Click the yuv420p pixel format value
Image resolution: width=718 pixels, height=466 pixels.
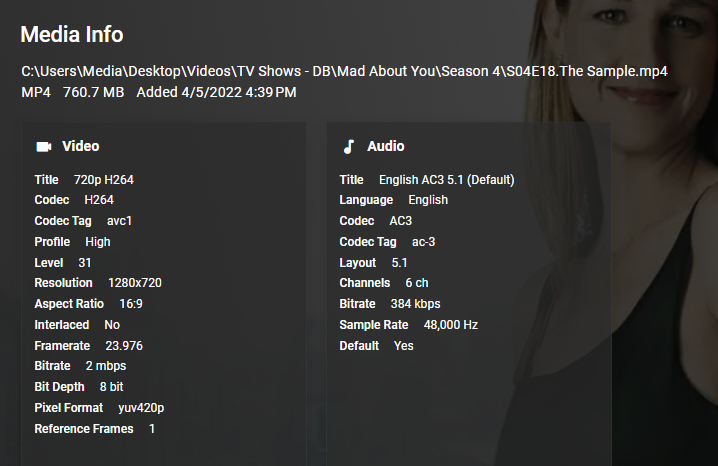[x=139, y=408]
